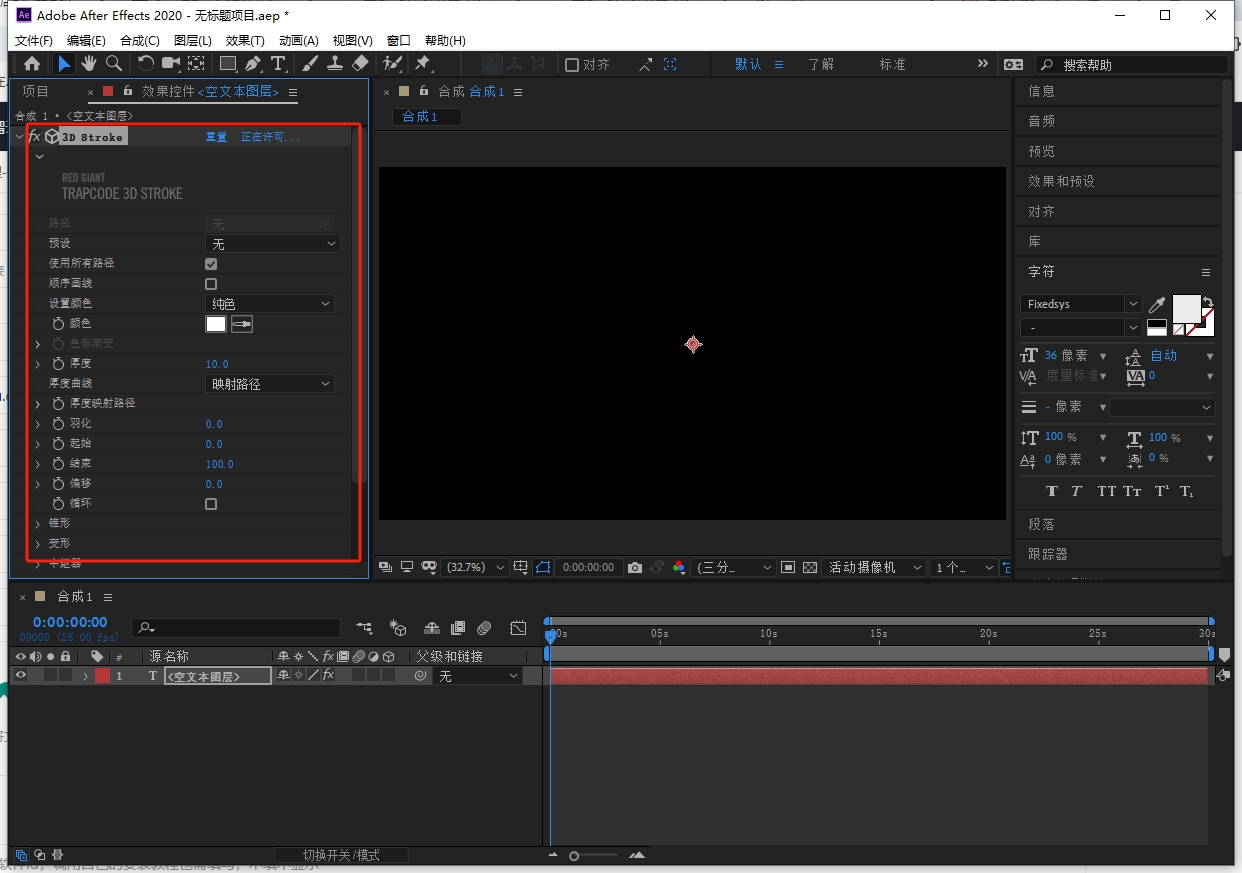Click the Home icon in toolbar

pos(32,64)
